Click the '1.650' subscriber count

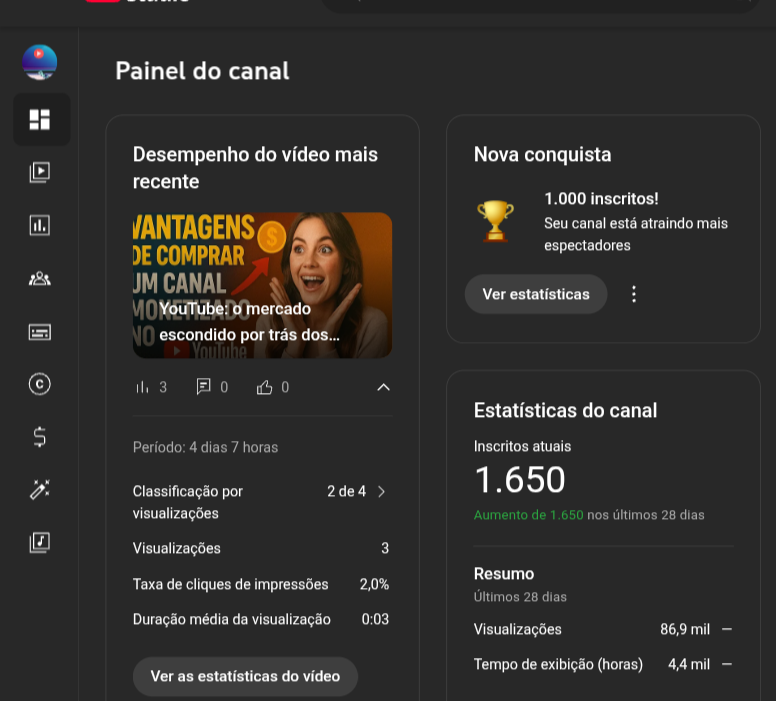pyautogui.click(x=520, y=480)
